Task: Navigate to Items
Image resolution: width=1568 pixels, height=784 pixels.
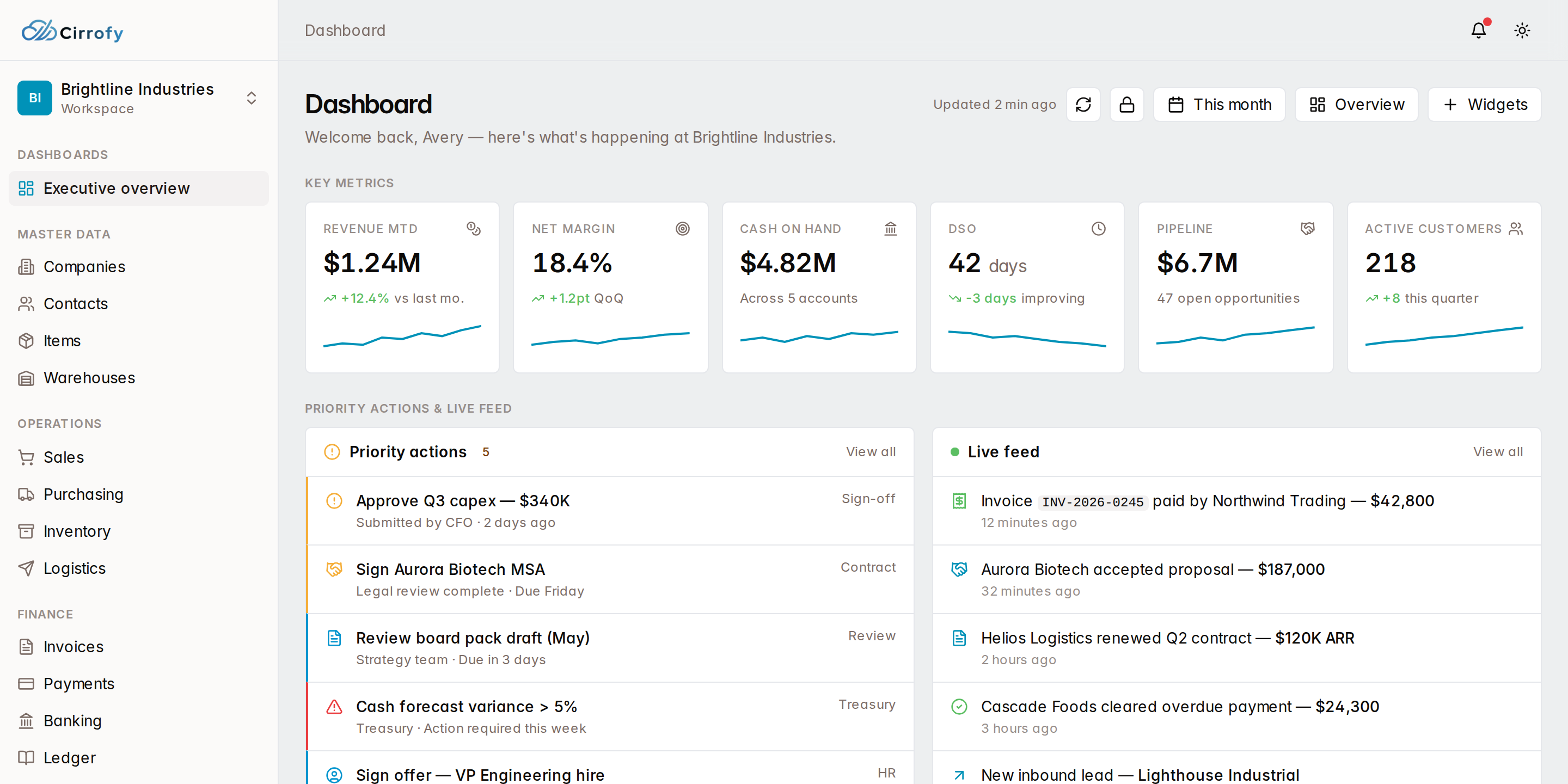Action: point(139,341)
